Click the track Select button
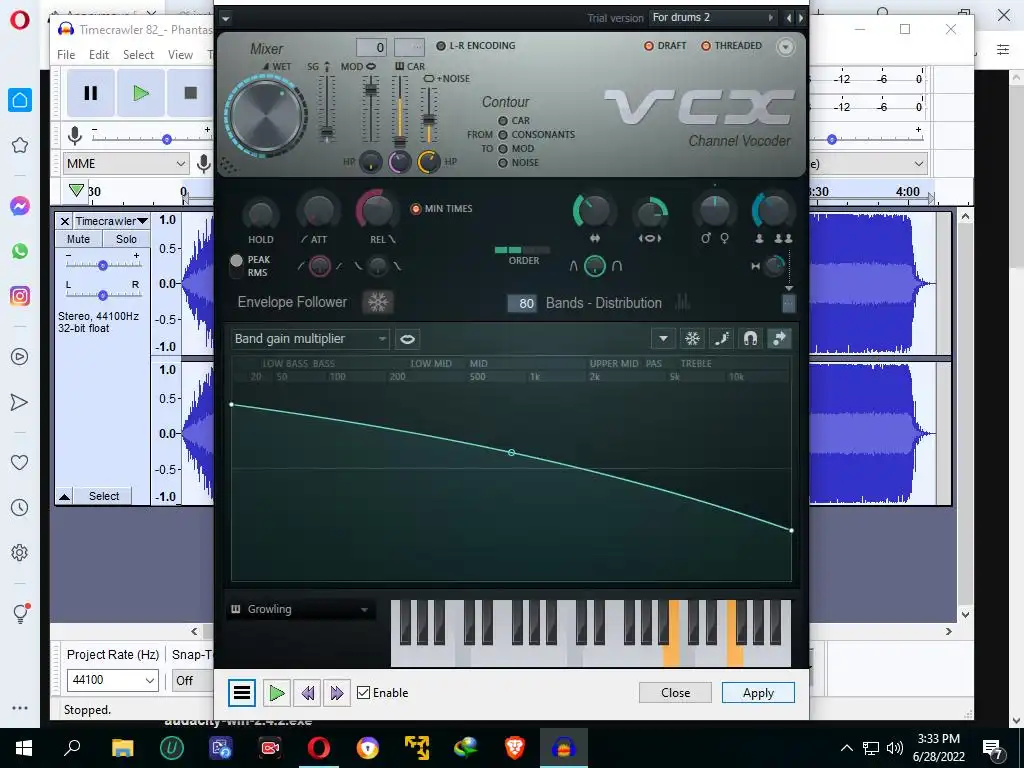Screen dimensions: 1024x768 tap(104, 496)
